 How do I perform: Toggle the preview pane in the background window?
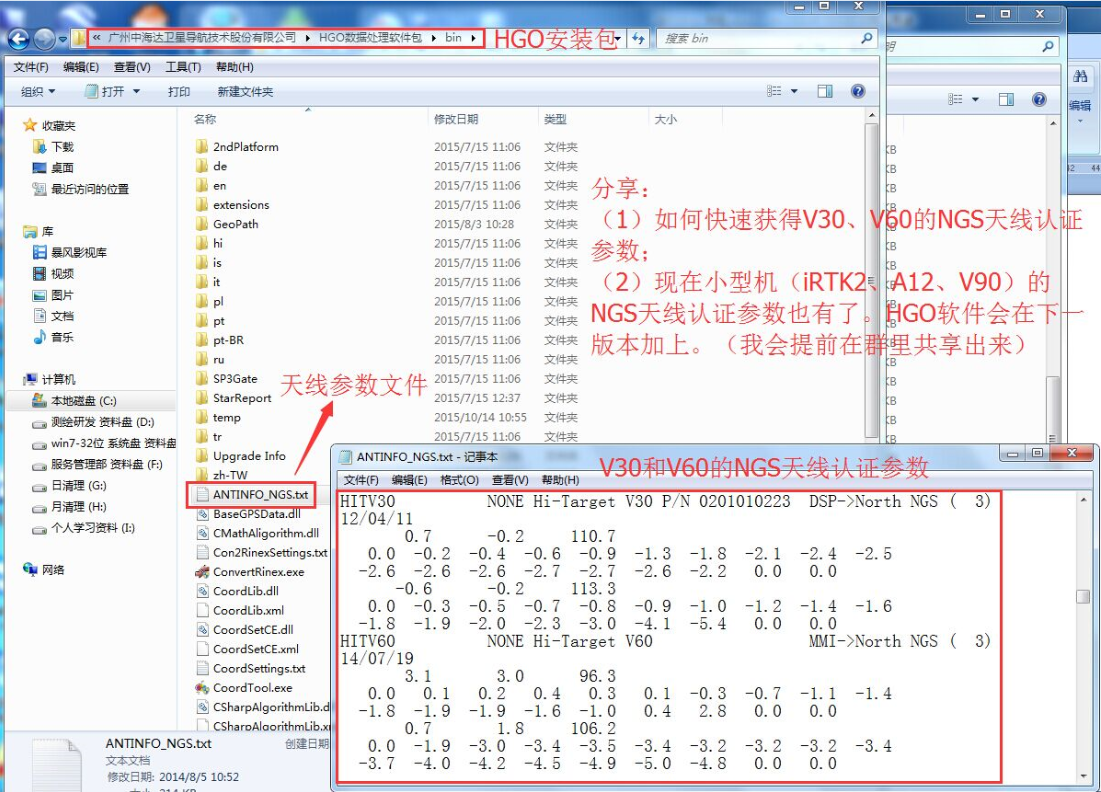point(1006,100)
